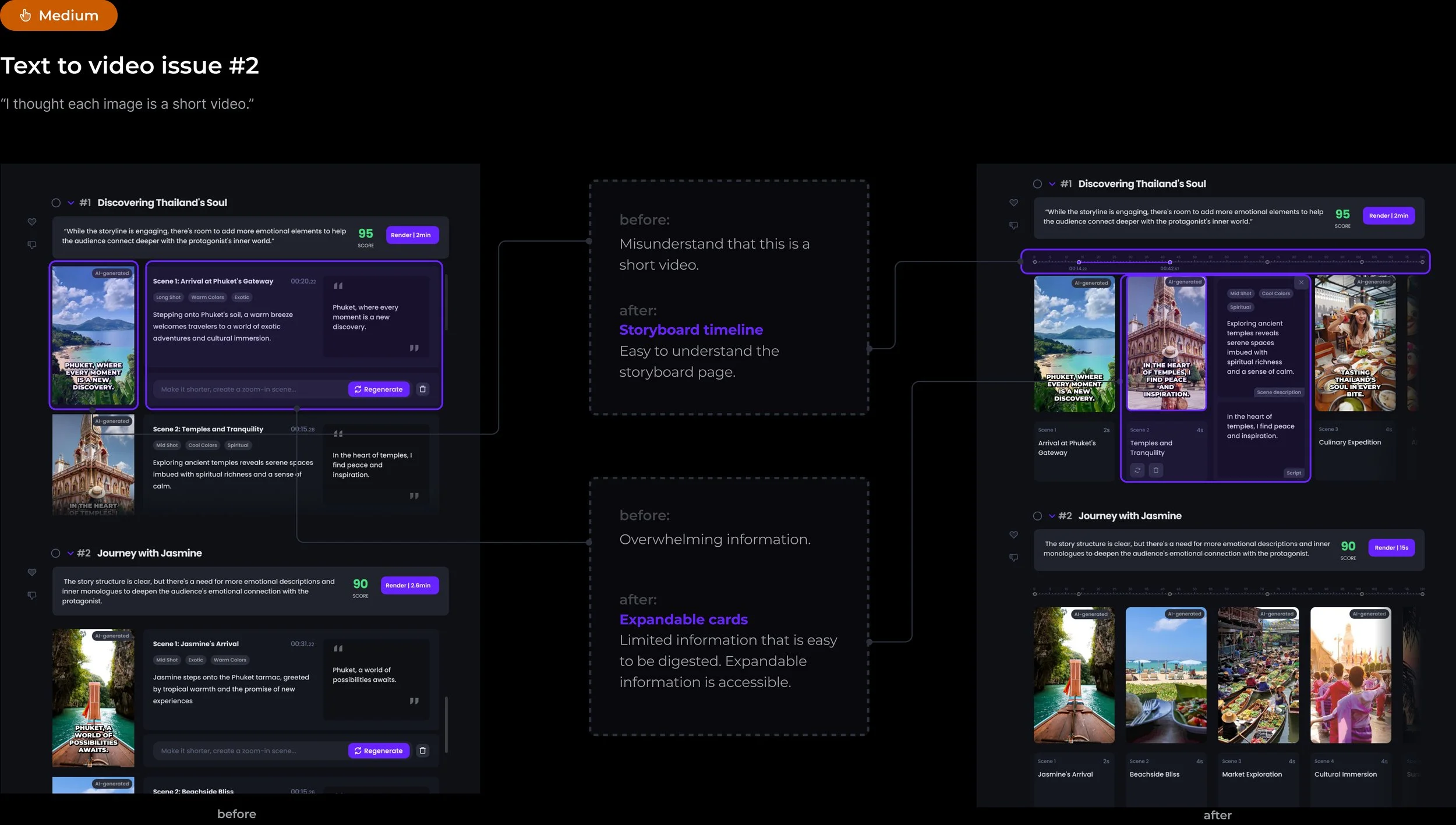Delete Scene 1 Arrival at Phuket's Gateway
This screenshot has width=1456, height=825.
coord(423,389)
